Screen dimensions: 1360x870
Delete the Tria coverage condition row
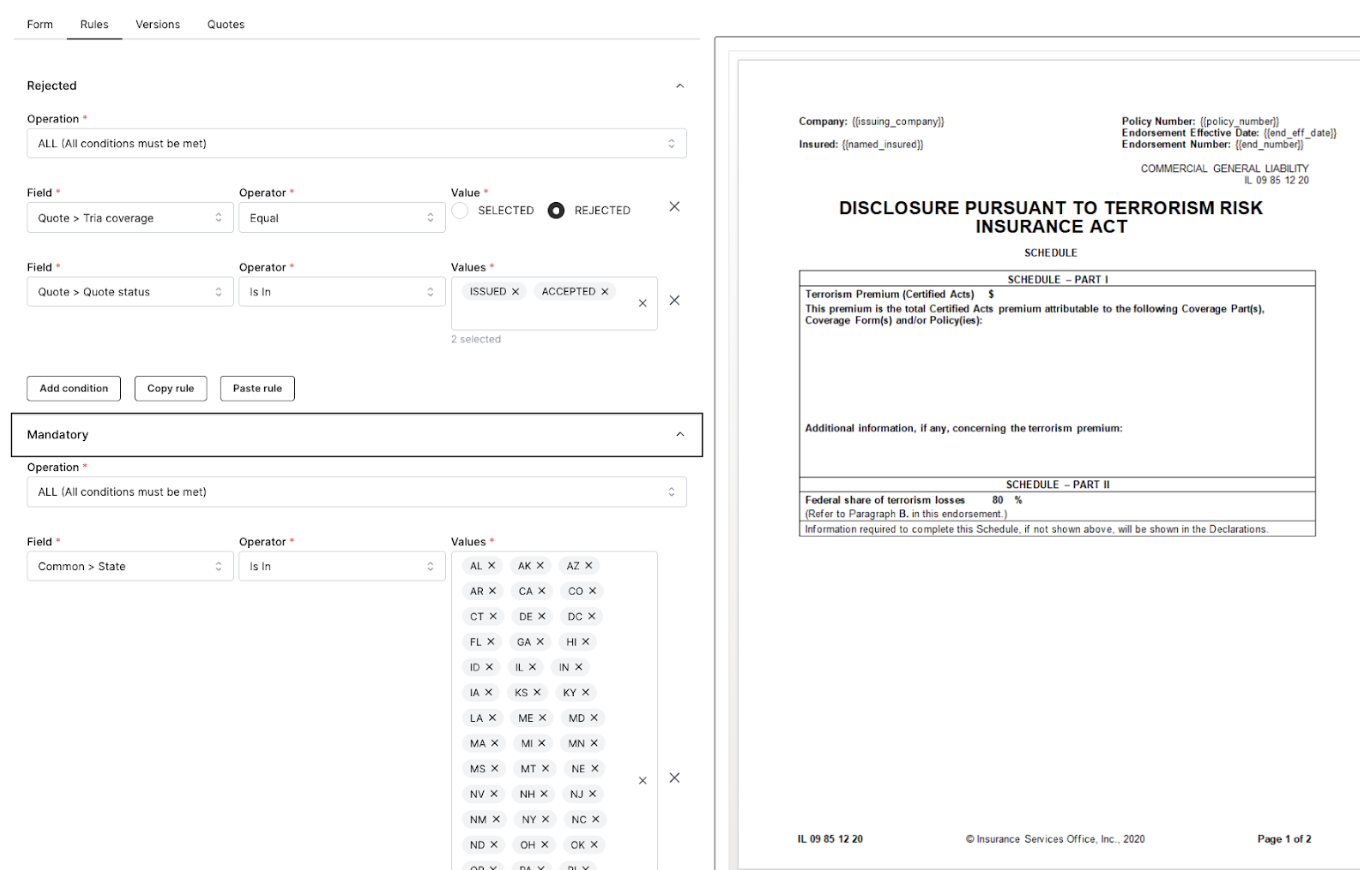coord(674,206)
